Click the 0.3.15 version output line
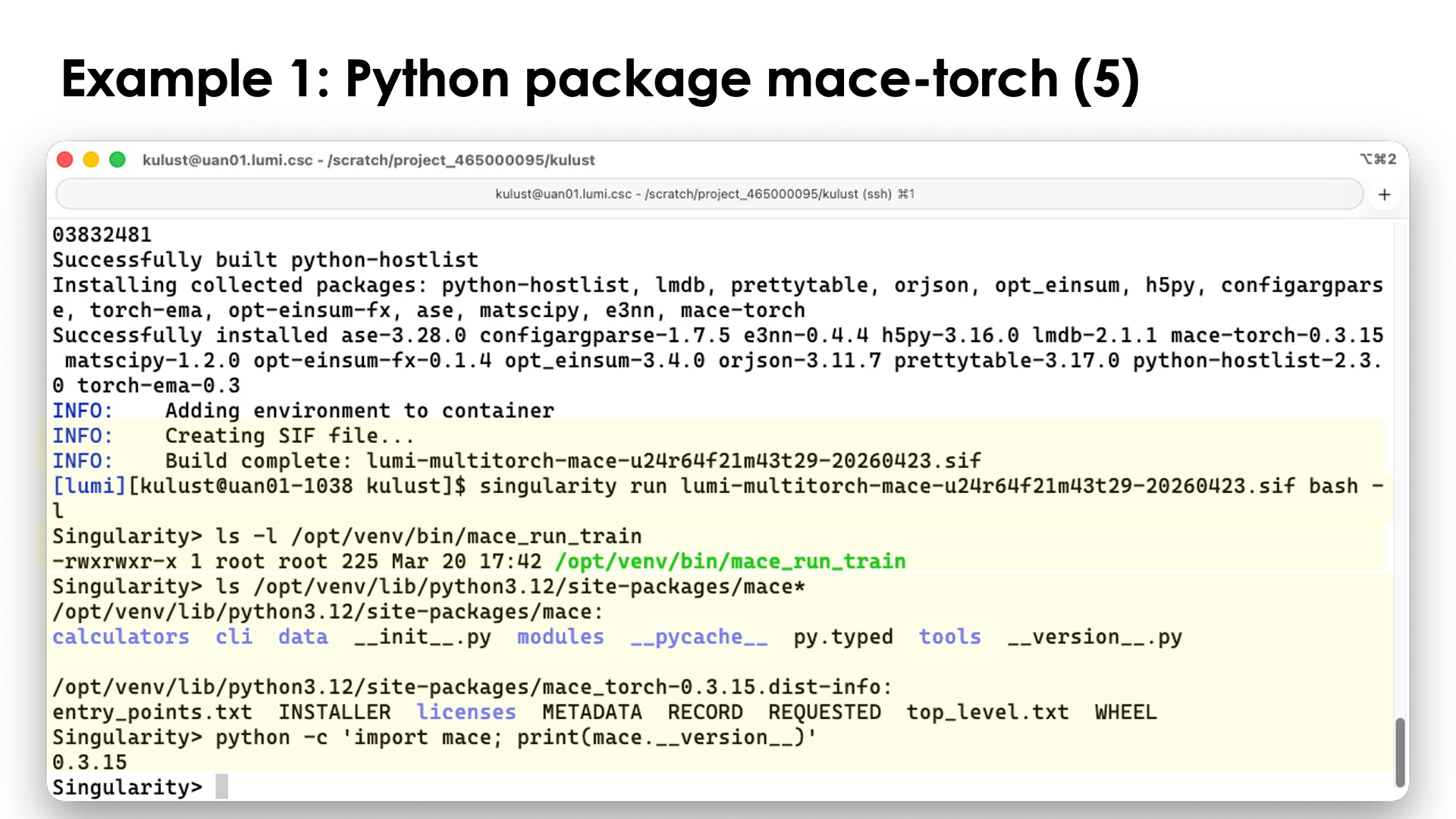Viewport: 1456px width, 819px height. tap(89, 761)
